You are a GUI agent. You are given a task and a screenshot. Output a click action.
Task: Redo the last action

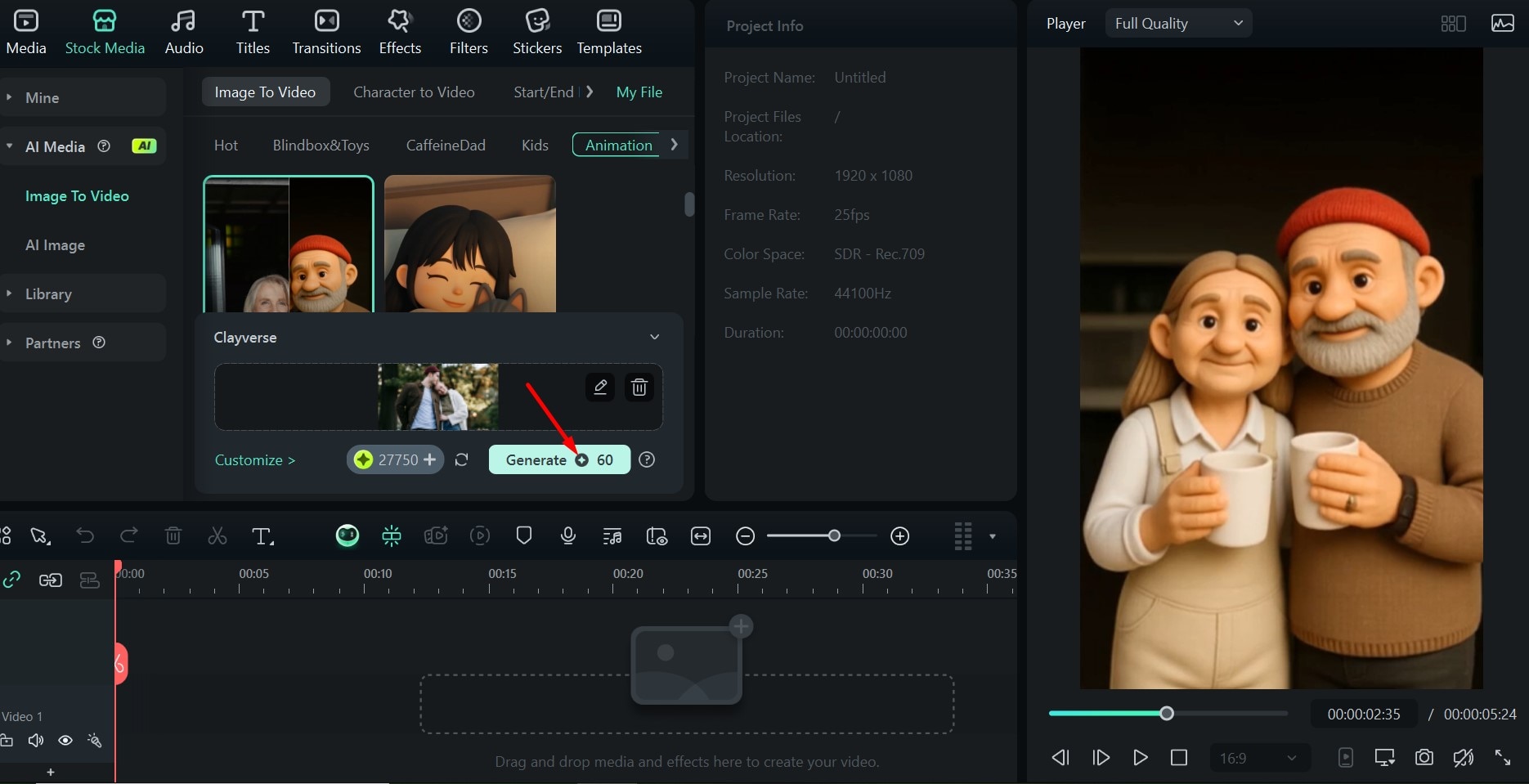(x=128, y=535)
